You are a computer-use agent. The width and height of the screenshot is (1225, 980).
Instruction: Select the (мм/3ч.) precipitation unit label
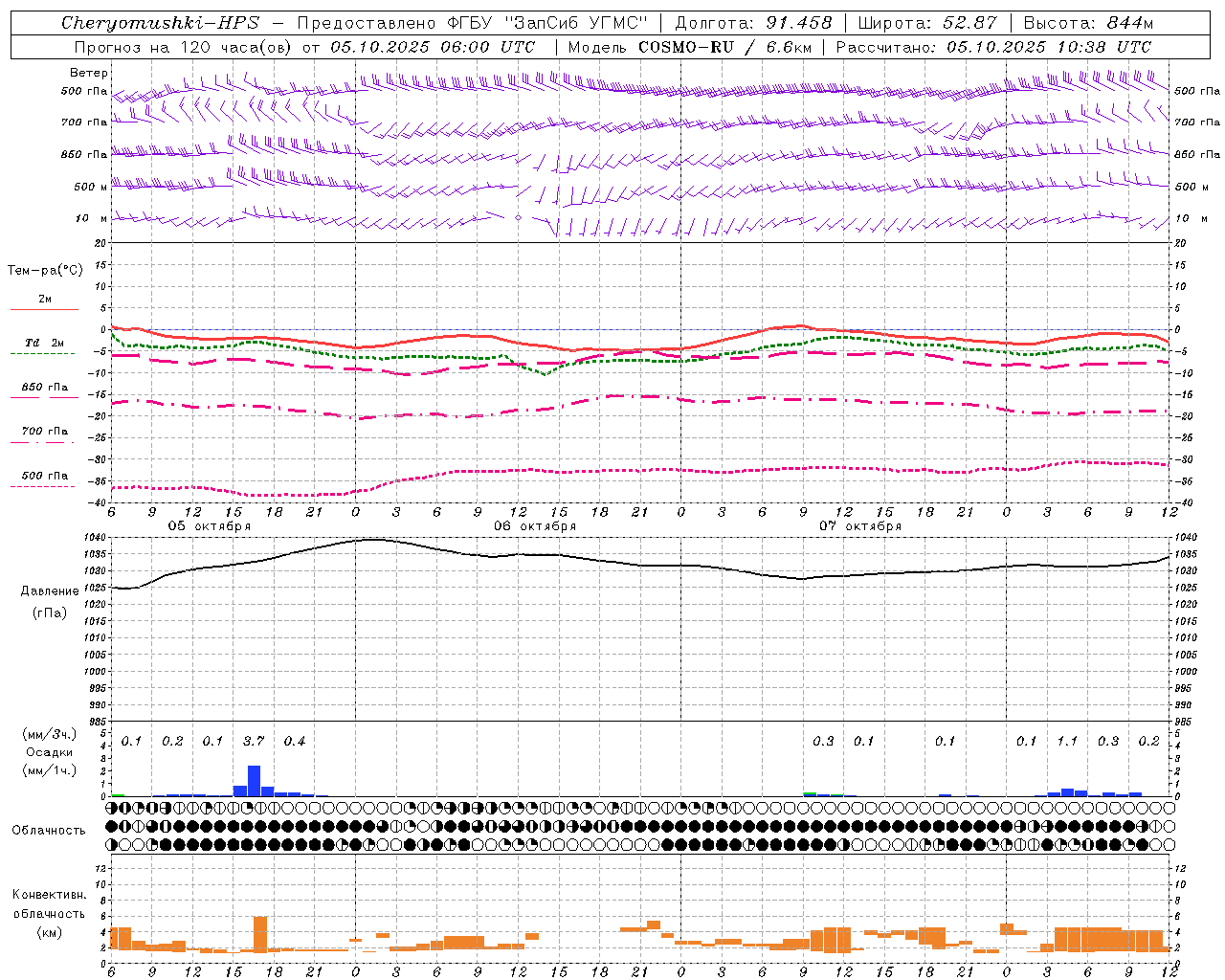coord(50,734)
